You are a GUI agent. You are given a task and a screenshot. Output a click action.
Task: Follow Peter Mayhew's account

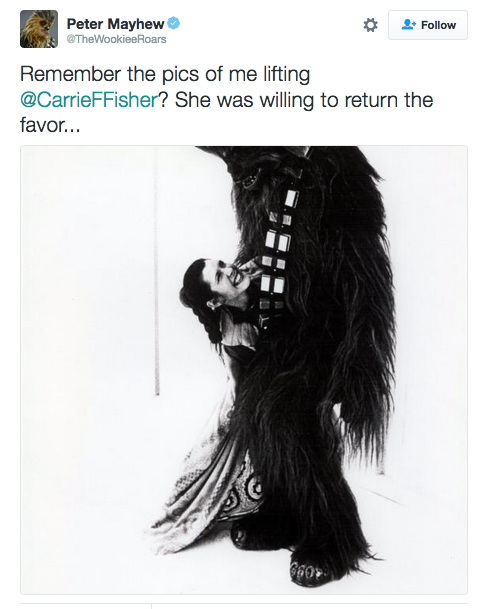(x=428, y=25)
